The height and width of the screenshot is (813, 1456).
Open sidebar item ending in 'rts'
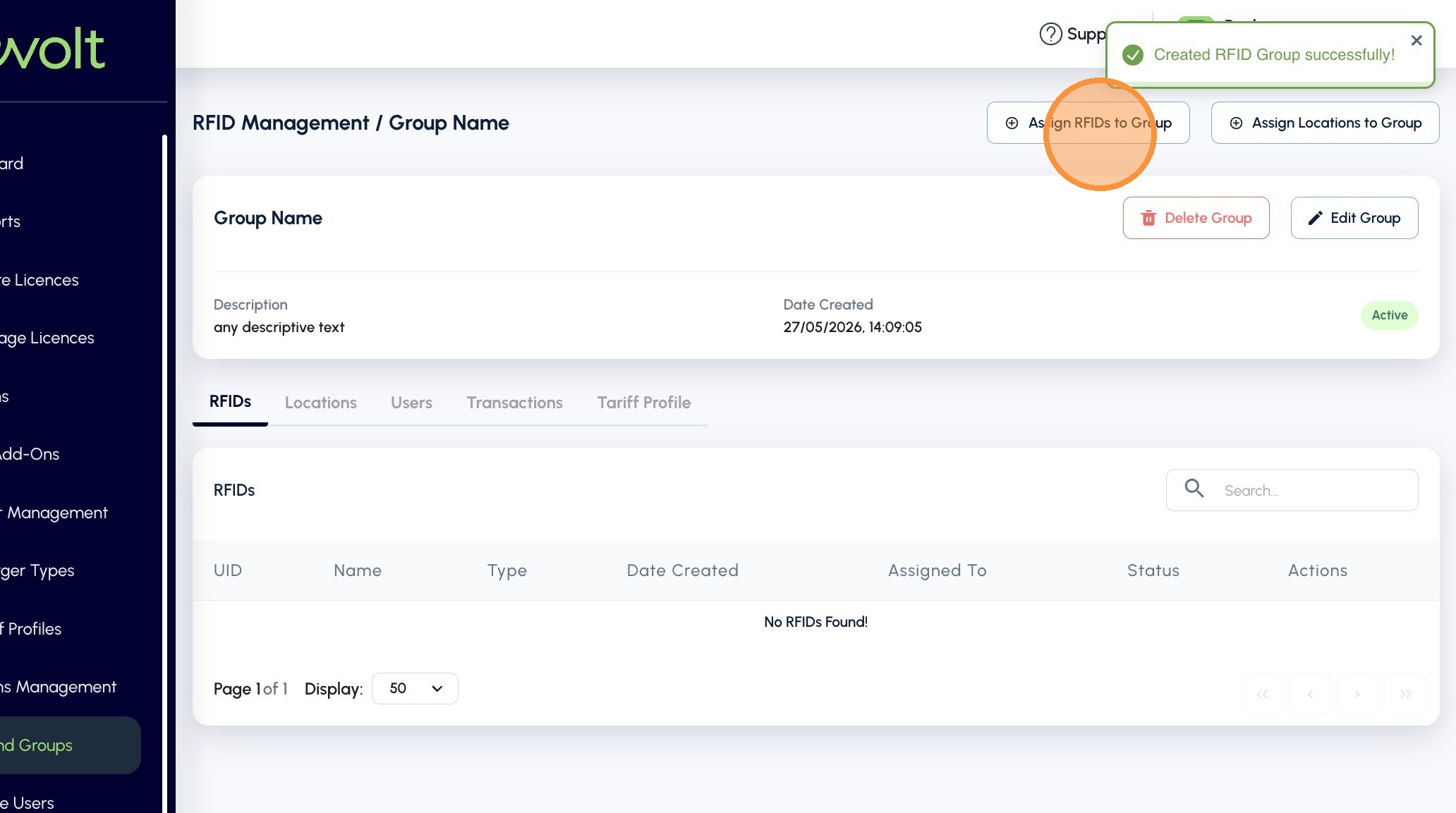[10, 221]
